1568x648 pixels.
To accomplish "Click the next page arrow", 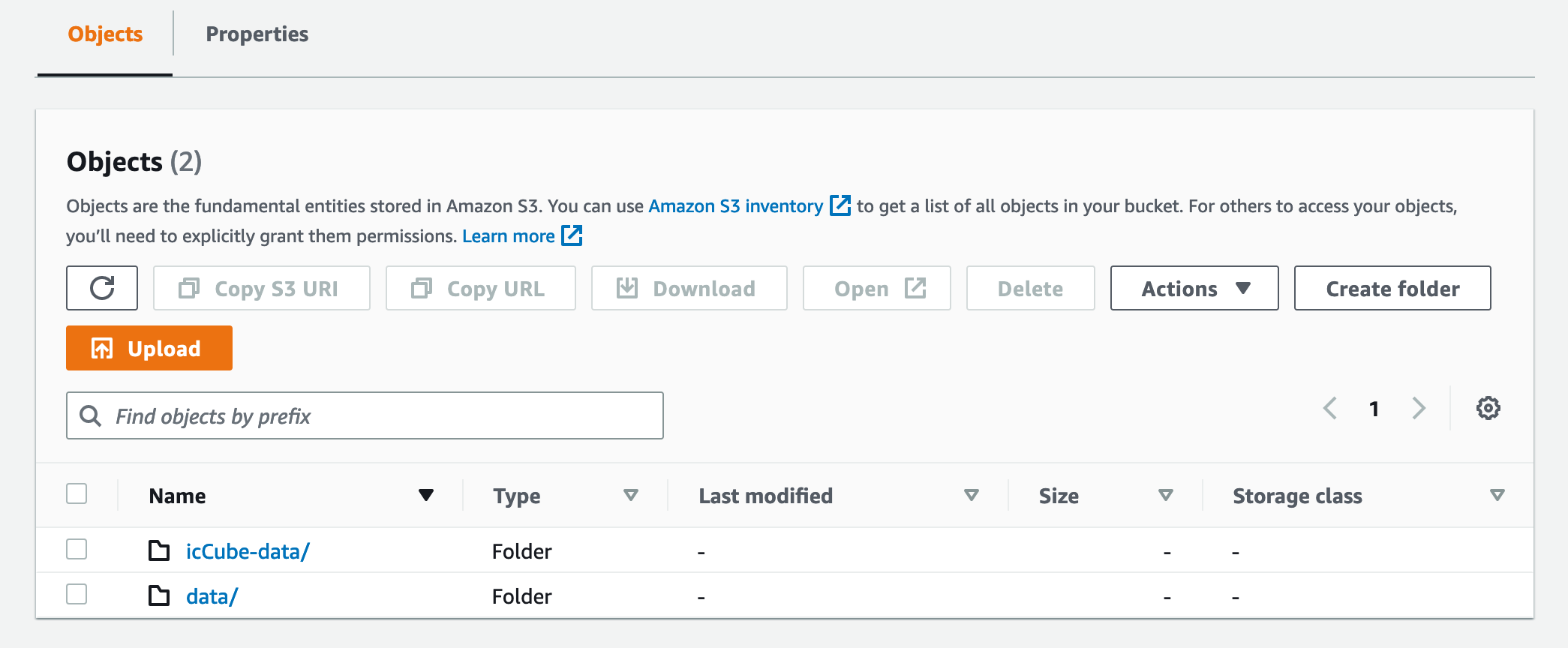I will (1418, 409).
